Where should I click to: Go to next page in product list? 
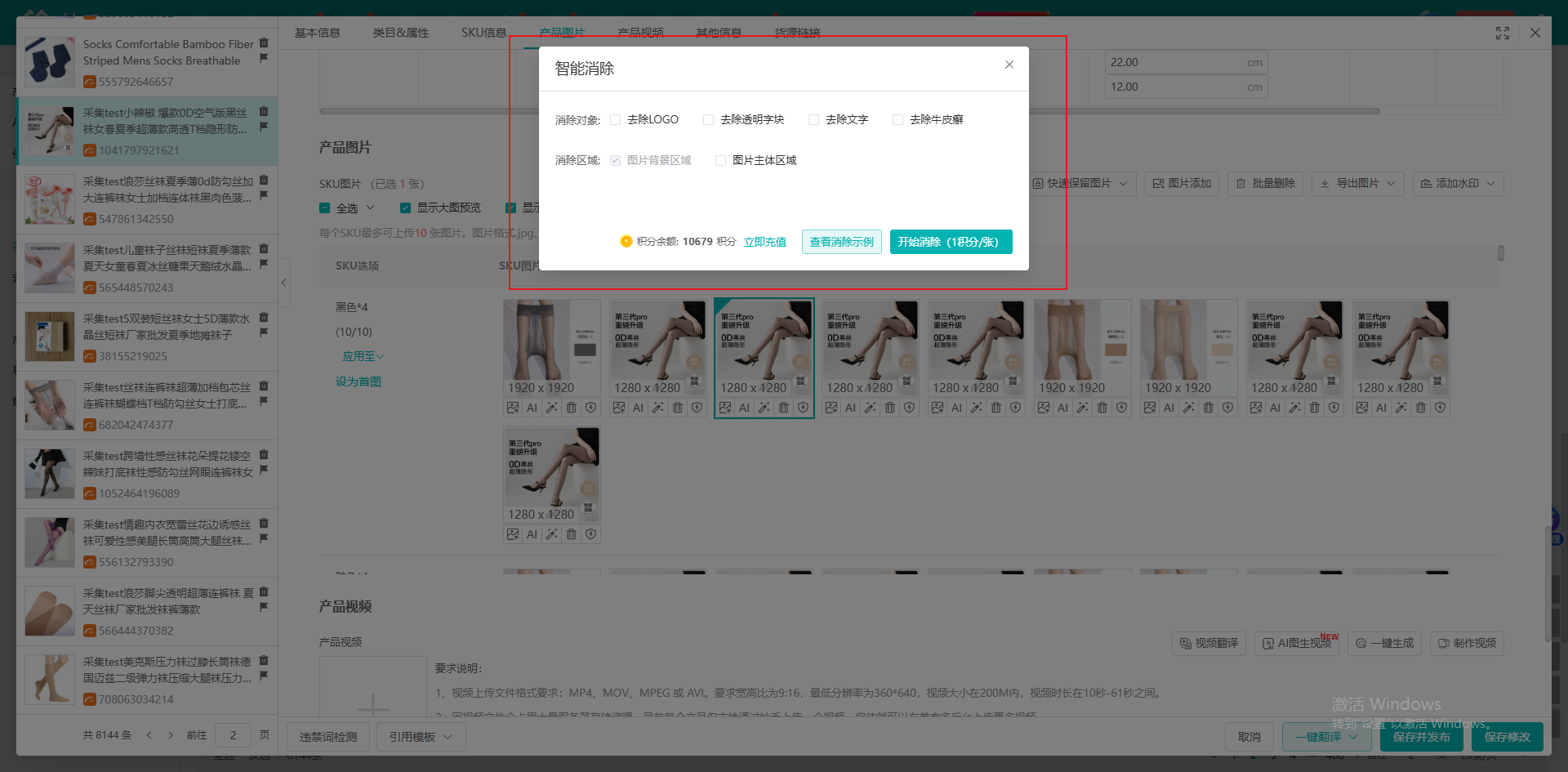pos(171,735)
